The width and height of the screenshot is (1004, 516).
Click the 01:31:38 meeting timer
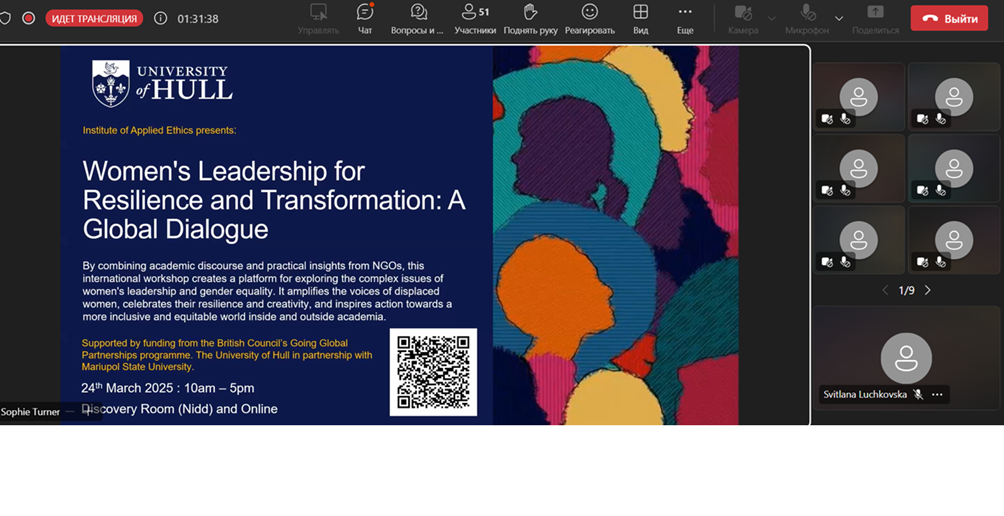[x=198, y=19]
